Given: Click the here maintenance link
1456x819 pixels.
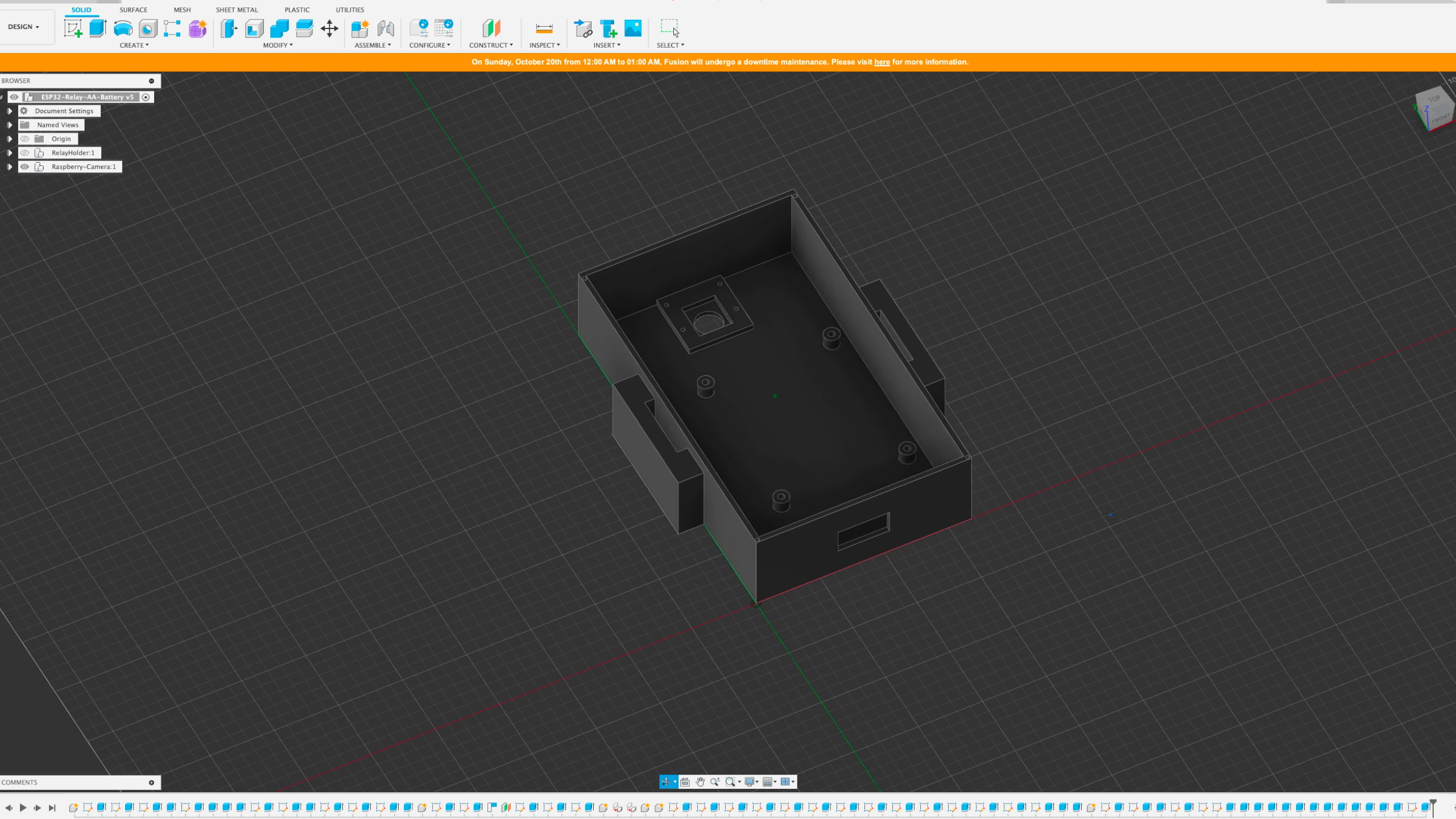Looking at the screenshot, I should coord(881,62).
